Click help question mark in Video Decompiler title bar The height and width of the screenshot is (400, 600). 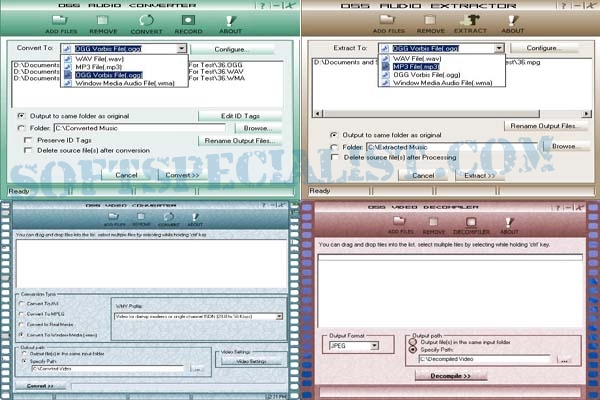[x=558, y=207]
